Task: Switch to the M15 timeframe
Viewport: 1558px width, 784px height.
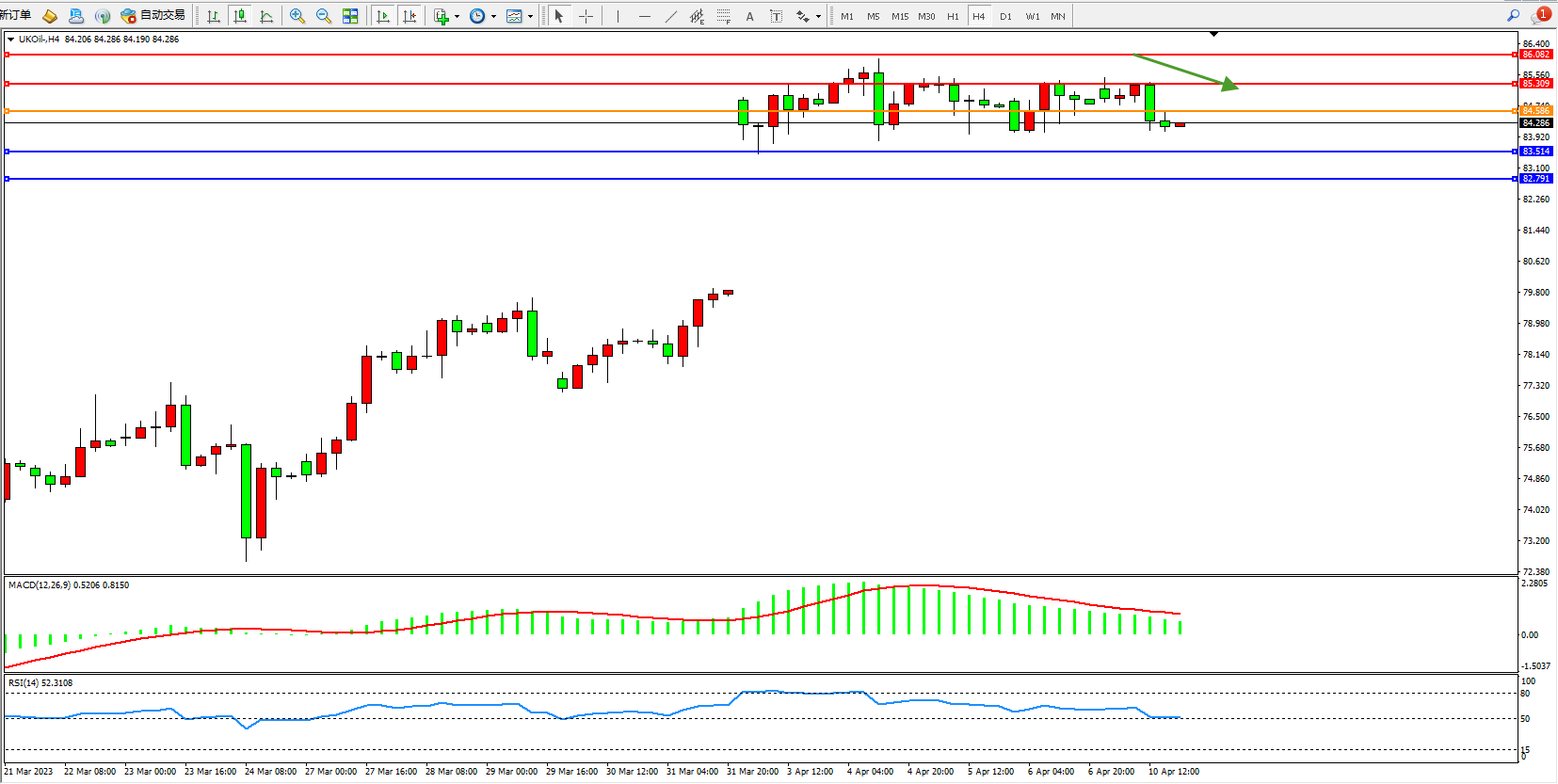Action: tap(900, 16)
